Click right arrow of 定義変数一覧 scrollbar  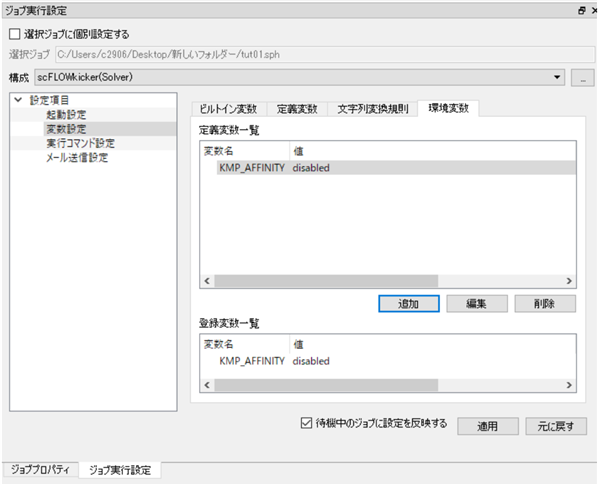(569, 281)
